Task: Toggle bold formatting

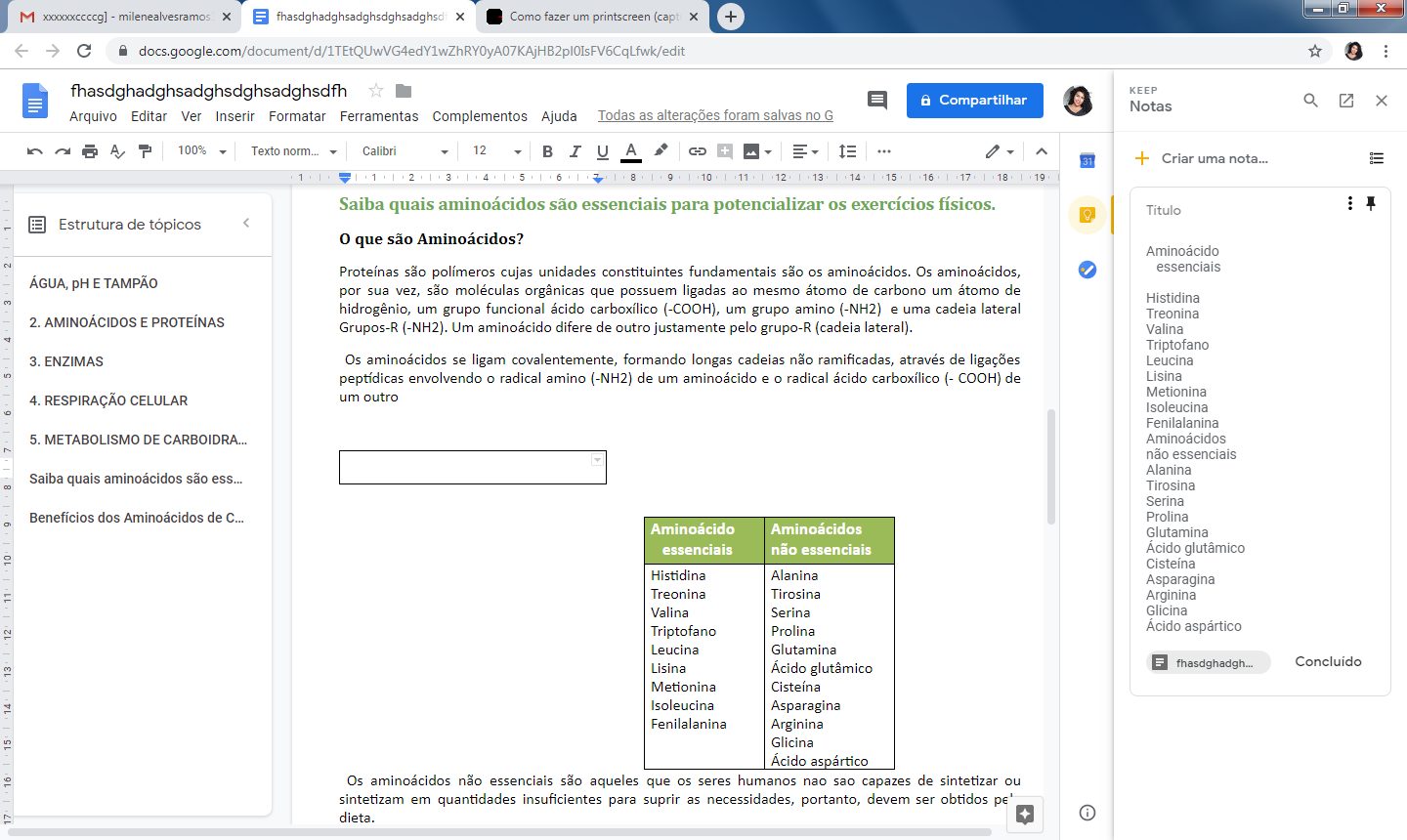Action: click(x=547, y=151)
